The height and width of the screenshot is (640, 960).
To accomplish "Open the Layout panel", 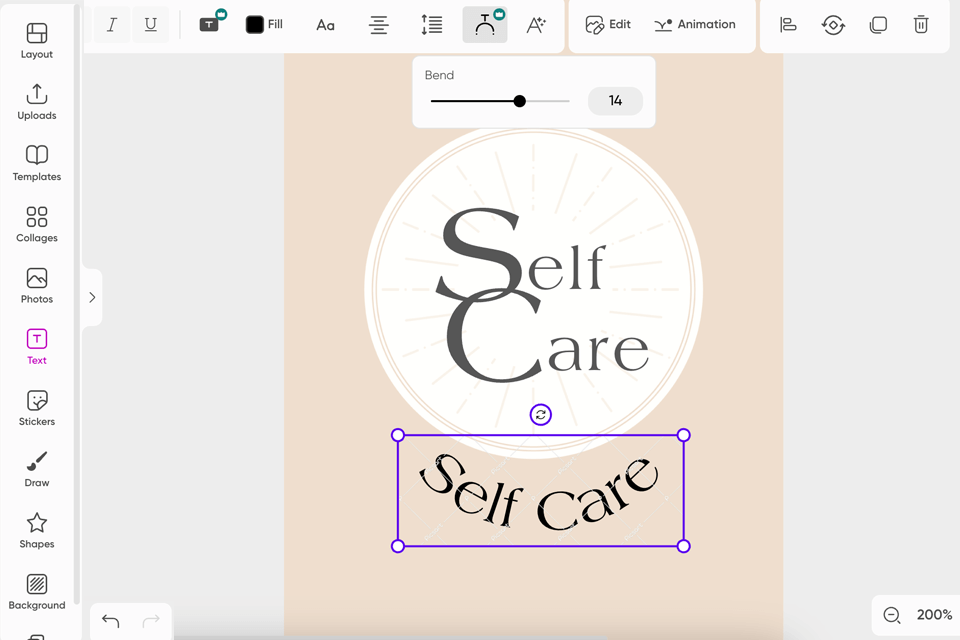I will pyautogui.click(x=37, y=41).
